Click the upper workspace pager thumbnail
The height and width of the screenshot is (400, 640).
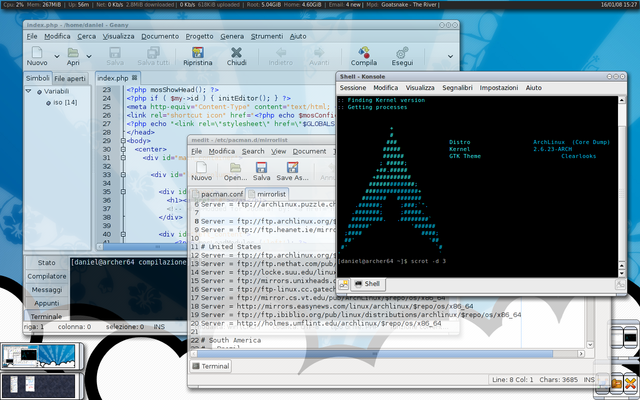pos(39,356)
